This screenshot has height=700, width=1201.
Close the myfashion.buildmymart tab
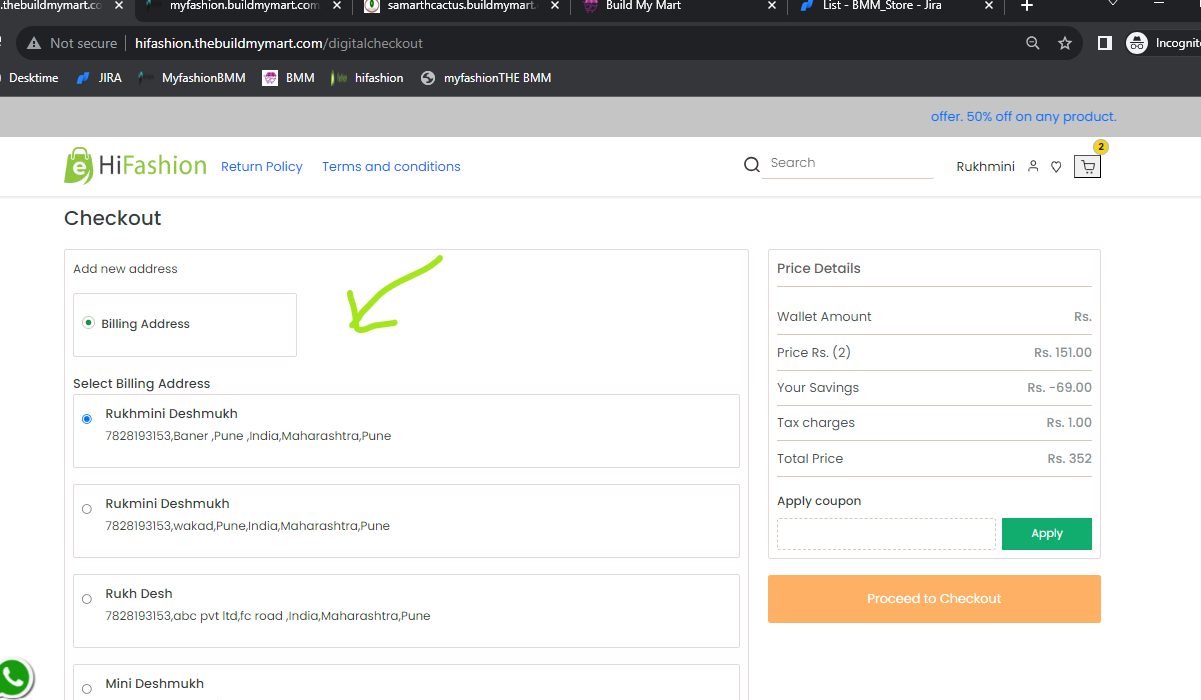[336, 6]
